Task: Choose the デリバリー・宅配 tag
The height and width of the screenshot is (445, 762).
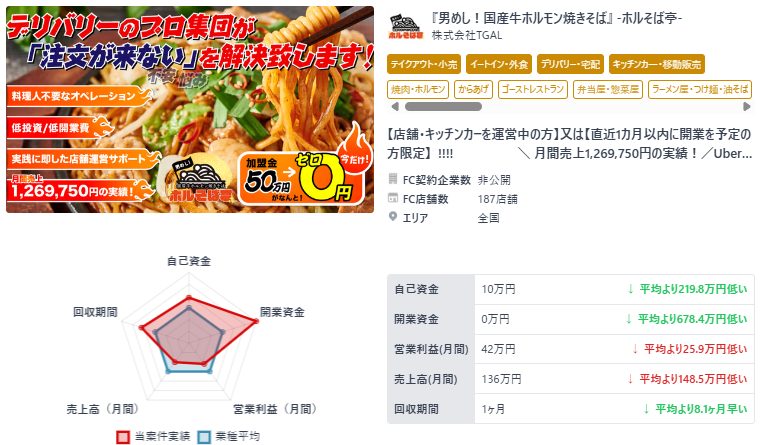Action: [570, 64]
